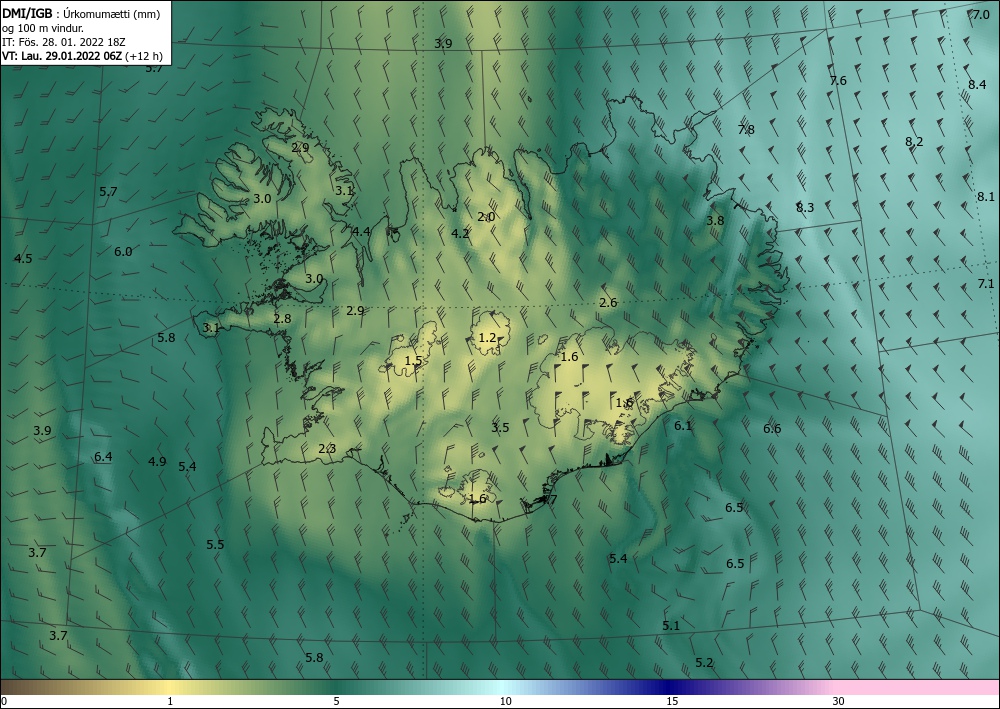1000x709 pixels.
Task: Click the 2.8 precipitation value
Action: point(282,319)
